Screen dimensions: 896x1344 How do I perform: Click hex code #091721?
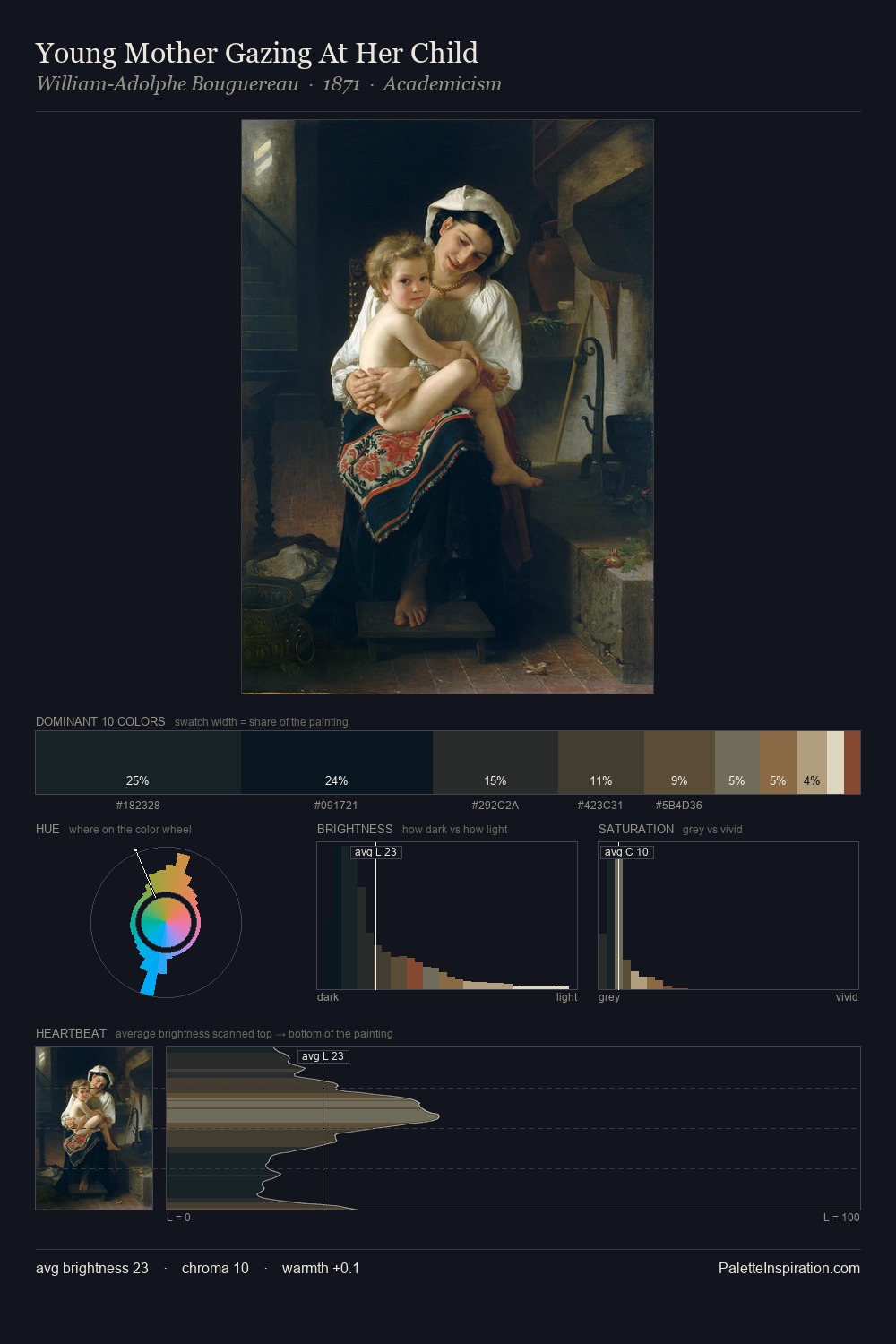click(336, 806)
